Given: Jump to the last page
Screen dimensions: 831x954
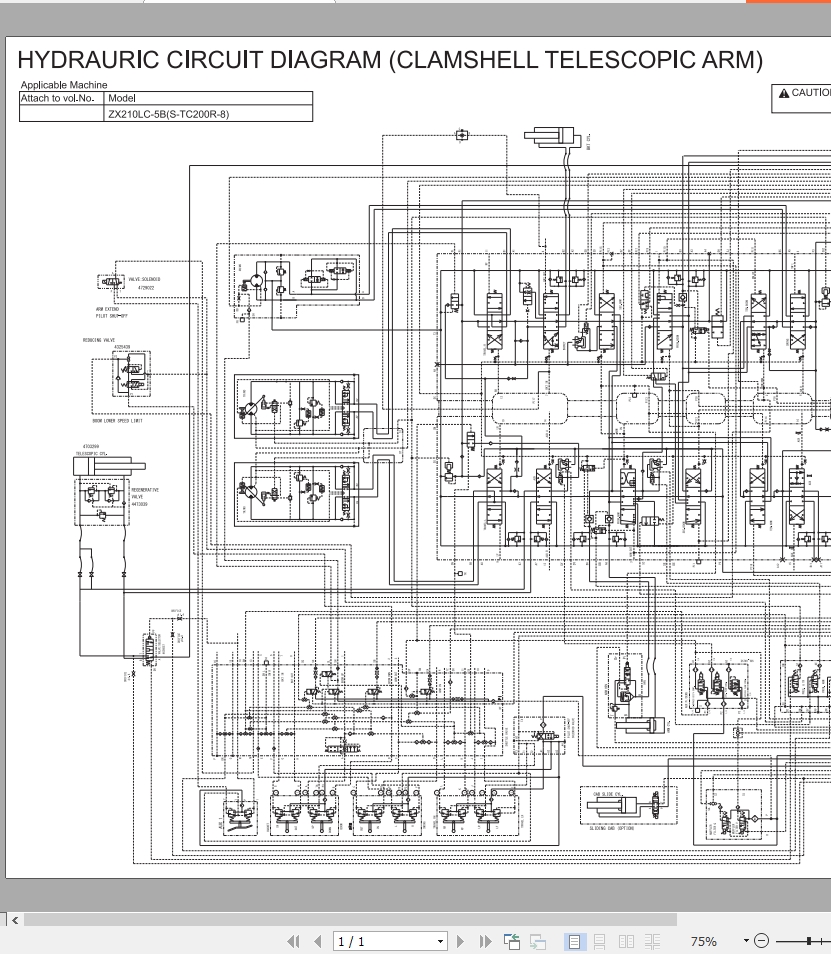Looking at the screenshot, I should (x=485, y=942).
